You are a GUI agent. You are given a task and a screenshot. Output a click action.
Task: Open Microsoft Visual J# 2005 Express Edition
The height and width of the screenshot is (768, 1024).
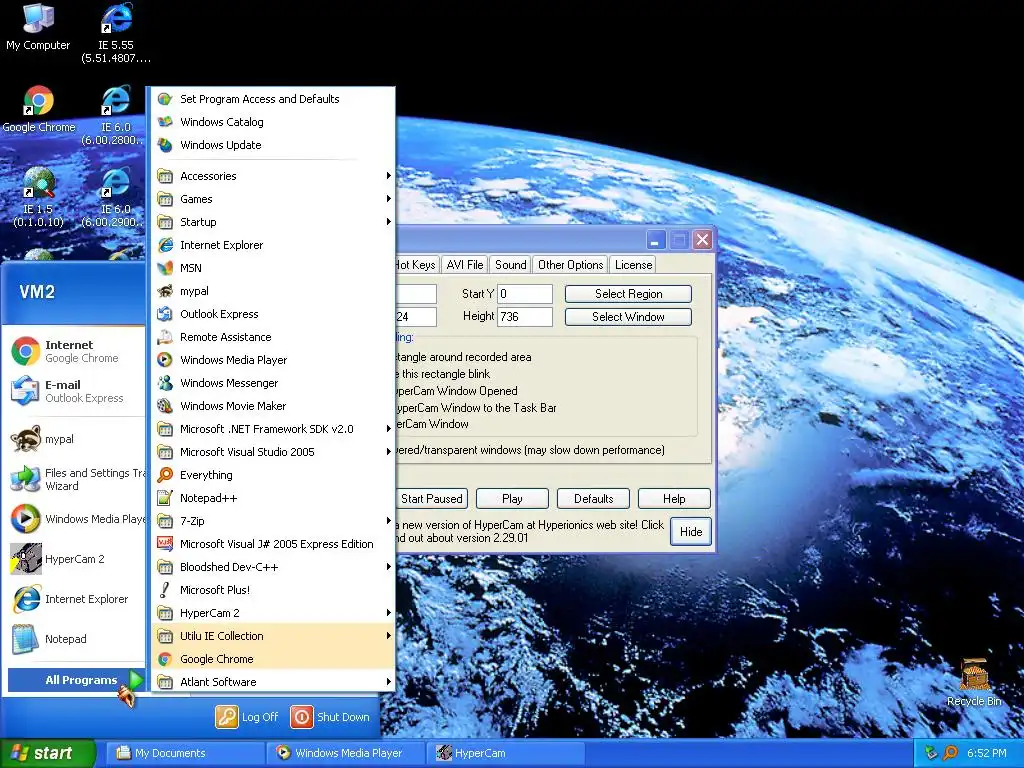point(273,544)
